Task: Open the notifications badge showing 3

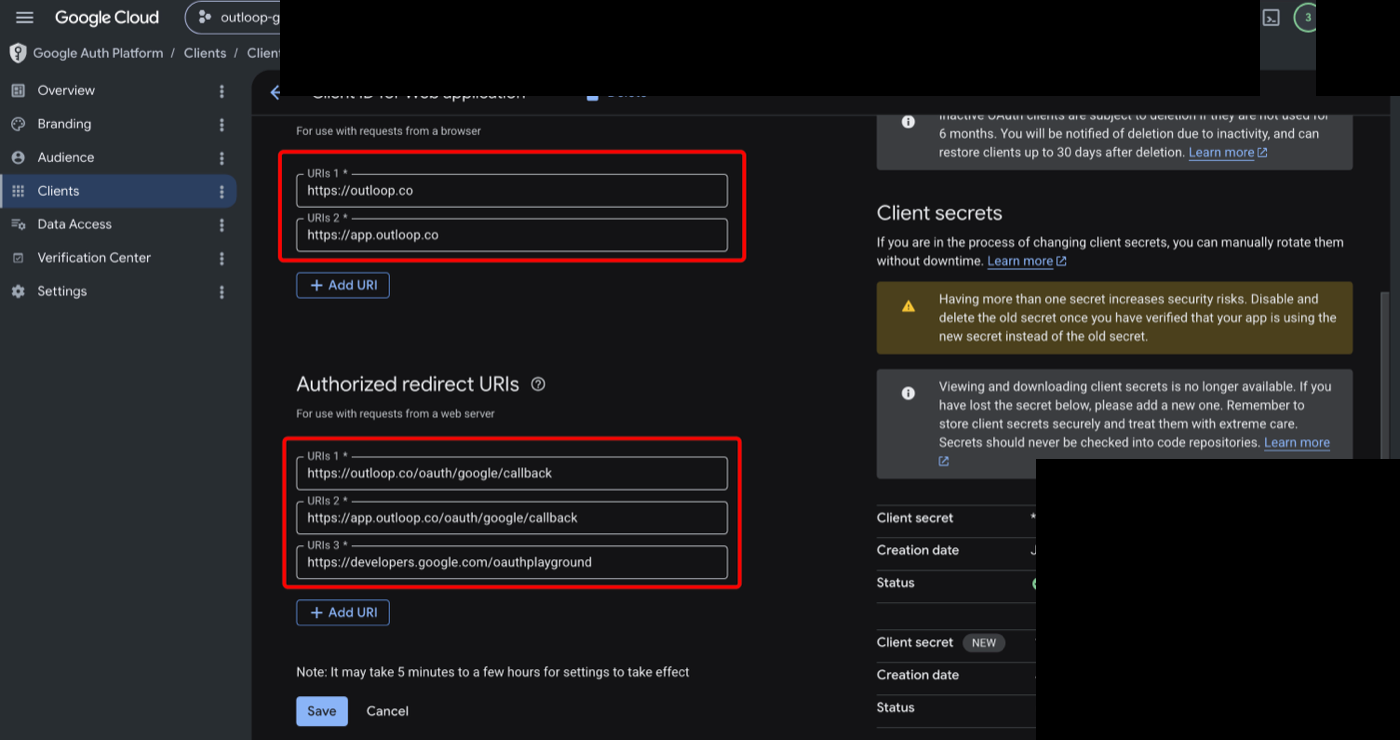Action: click(x=1305, y=18)
